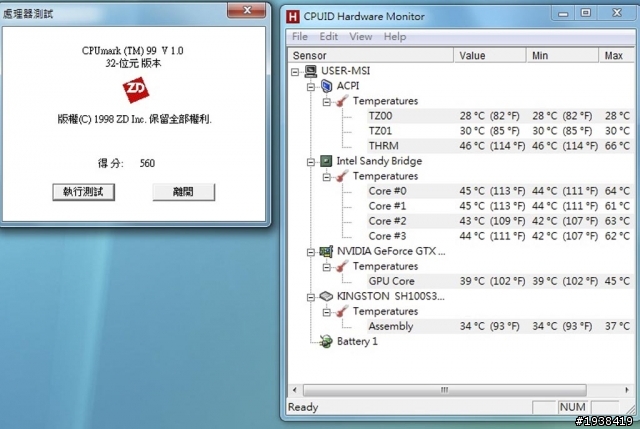640x429 pixels.
Task: Collapse the Intel Sandy Bridge node
Action: click(311, 162)
